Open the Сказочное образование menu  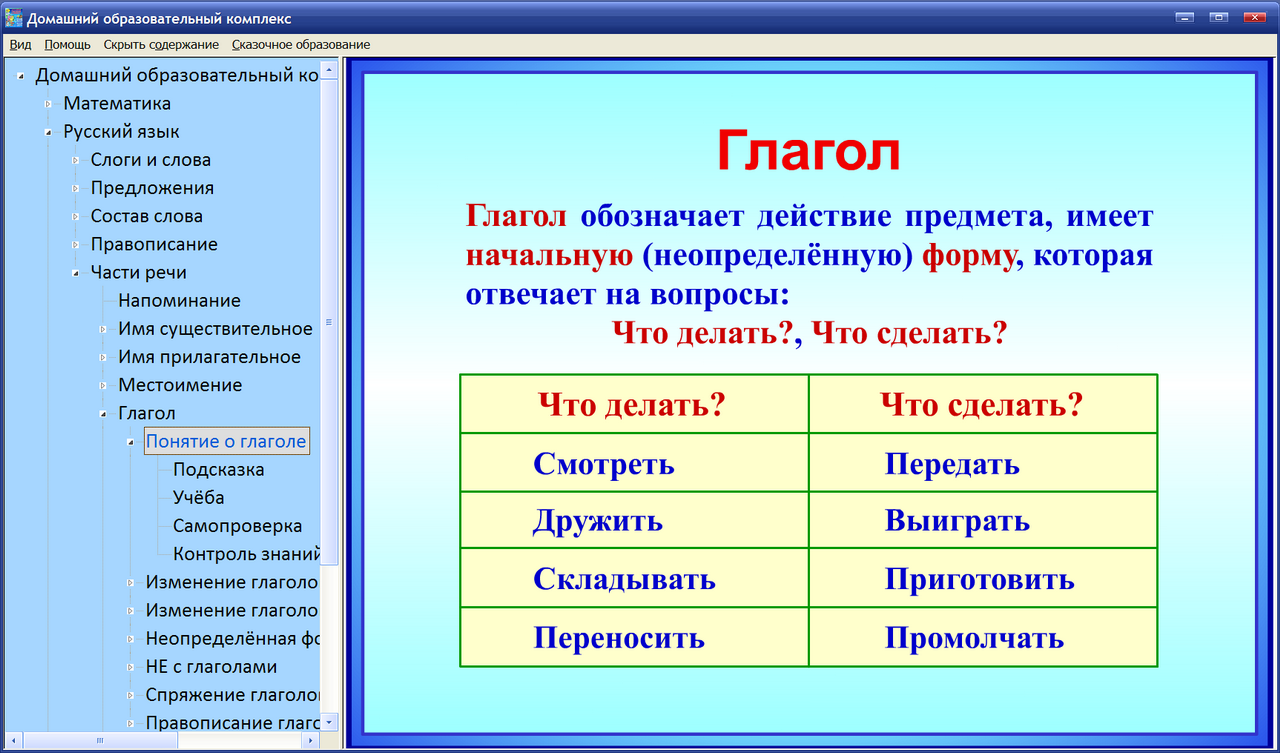tap(299, 44)
